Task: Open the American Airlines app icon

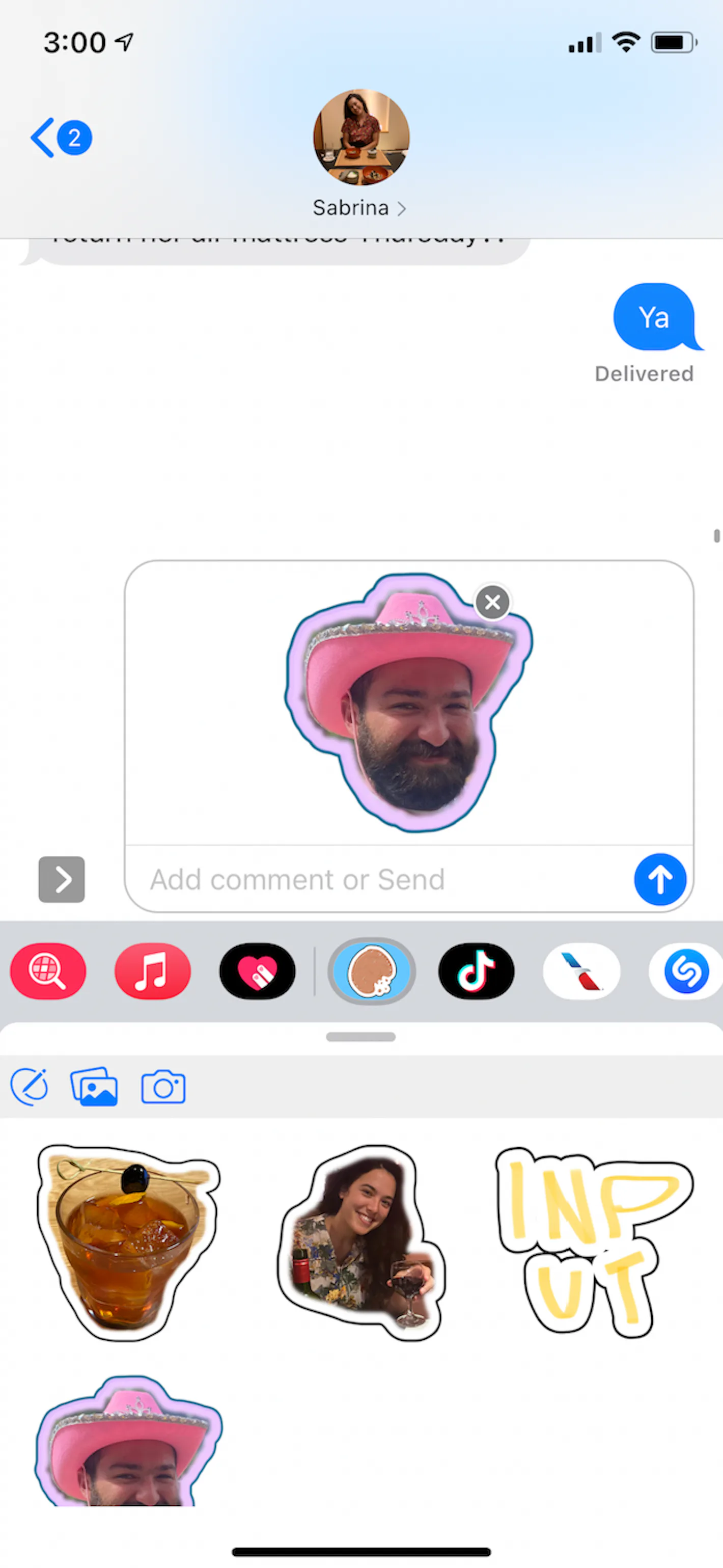Action: point(581,971)
